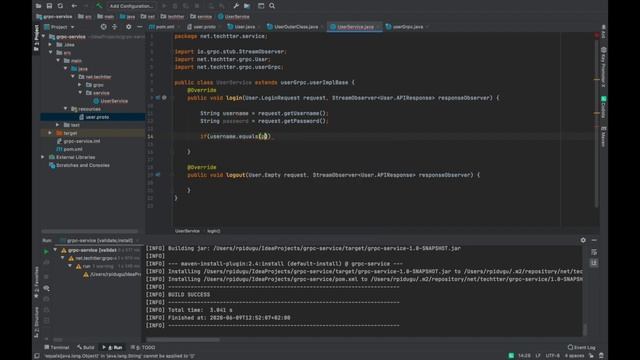Open settings with the wrench icon
This screenshot has width=640, height=360.
tap(236, 6)
